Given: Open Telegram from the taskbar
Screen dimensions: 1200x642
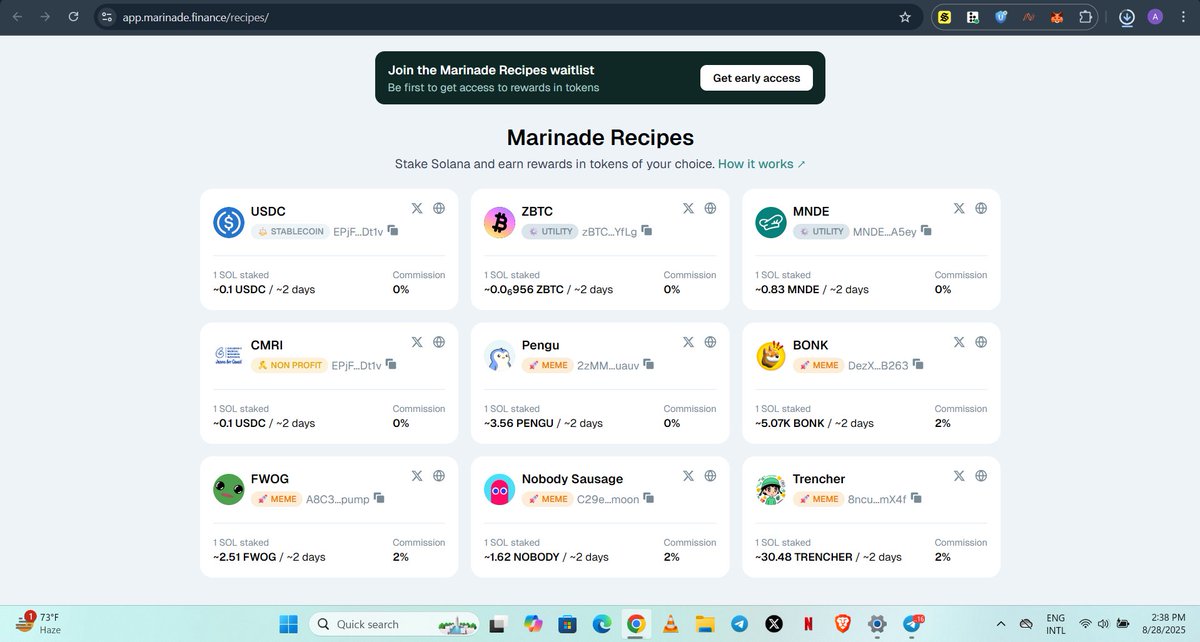Looking at the screenshot, I should click(739, 624).
